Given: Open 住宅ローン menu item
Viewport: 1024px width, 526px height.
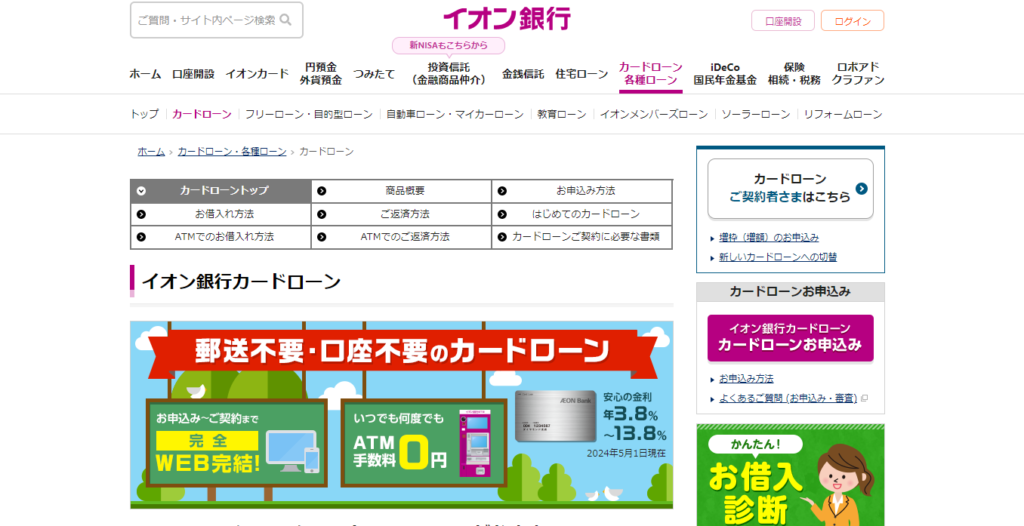Looking at the screenshot, I should point(582,74).
